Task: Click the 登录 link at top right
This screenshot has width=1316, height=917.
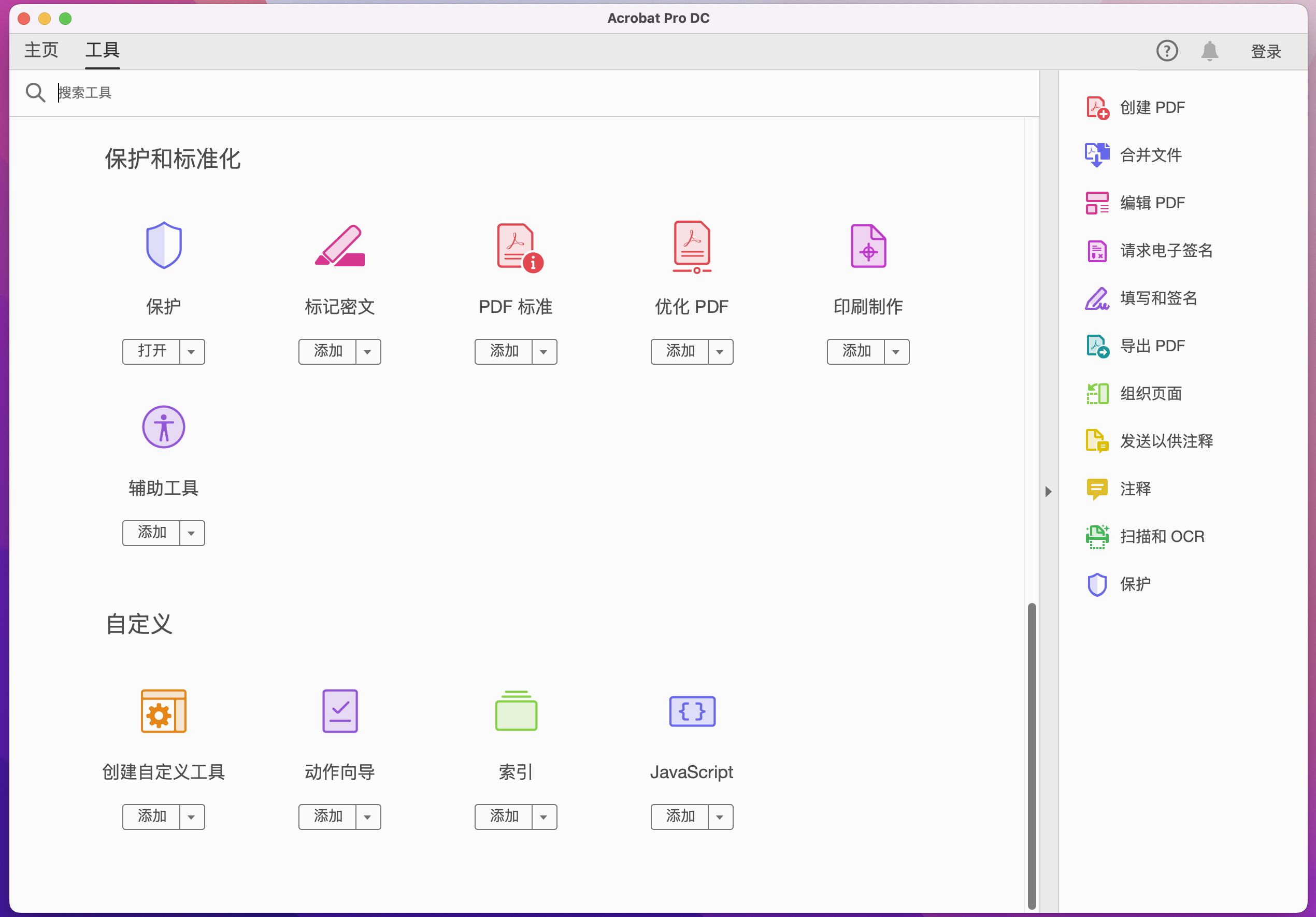Action: click(1266, 51)
